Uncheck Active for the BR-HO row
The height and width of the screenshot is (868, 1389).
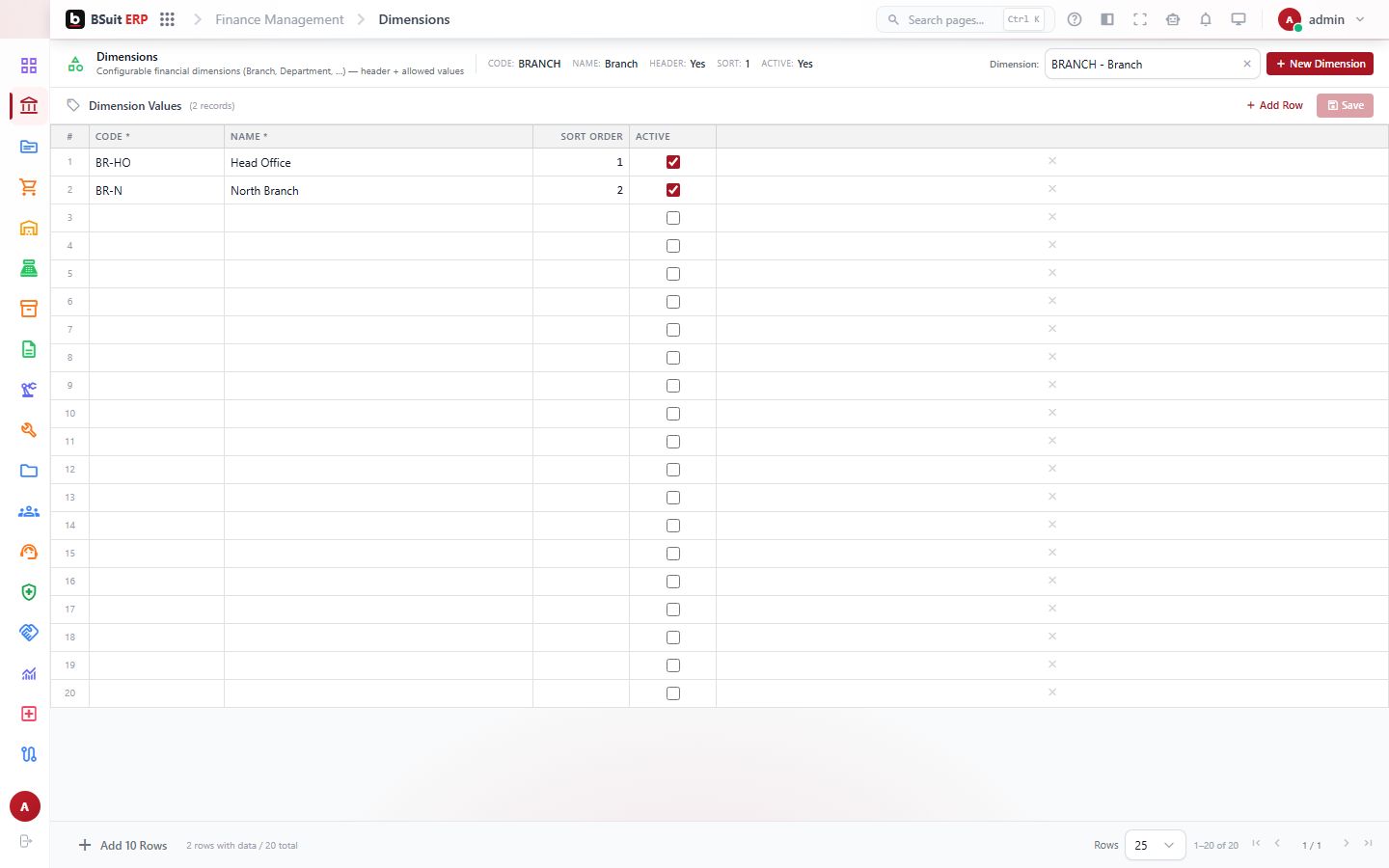[x=673, y=162]
